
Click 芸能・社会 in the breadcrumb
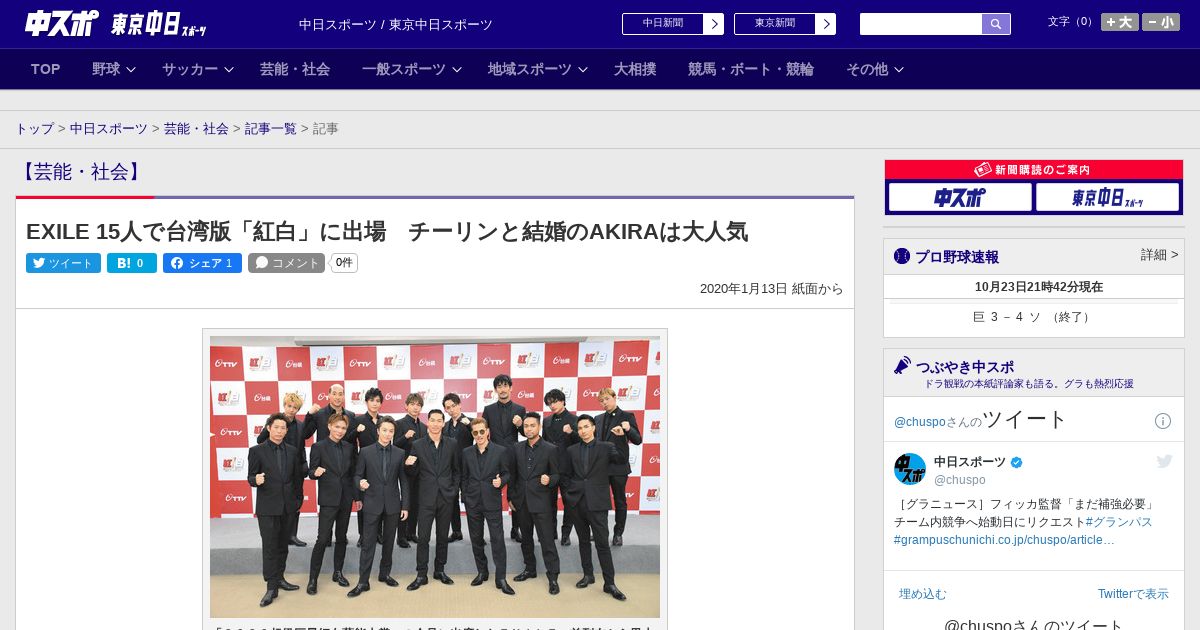coord(196,129)
